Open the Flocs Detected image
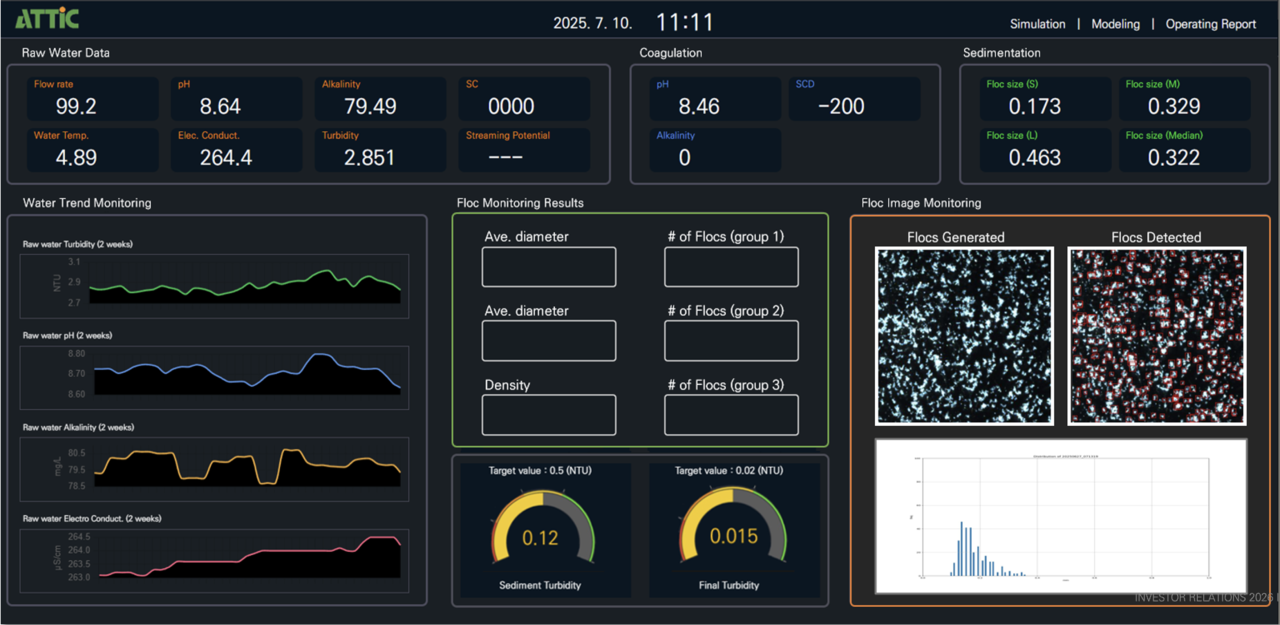Viewport: 1280px width, 625px height. [1156, 336]
